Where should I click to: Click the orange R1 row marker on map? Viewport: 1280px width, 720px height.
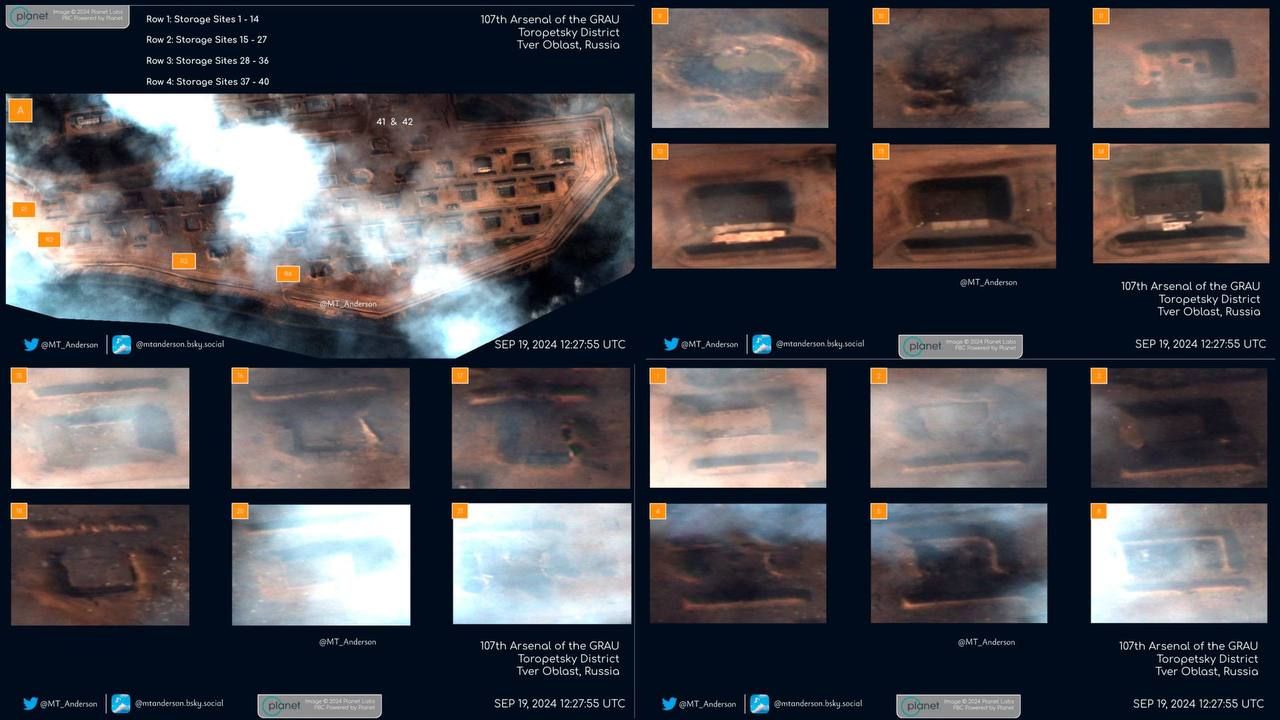coord(24,209)
